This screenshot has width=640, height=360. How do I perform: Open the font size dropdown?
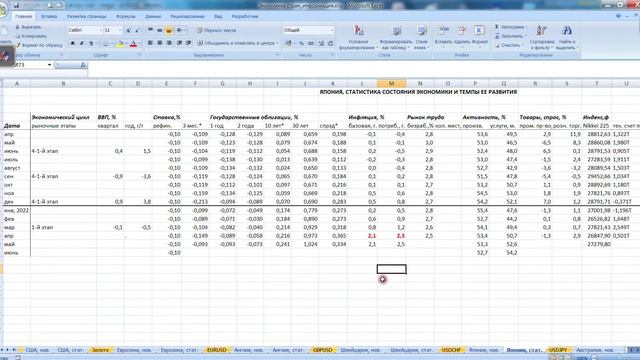(x=120, y=30)
